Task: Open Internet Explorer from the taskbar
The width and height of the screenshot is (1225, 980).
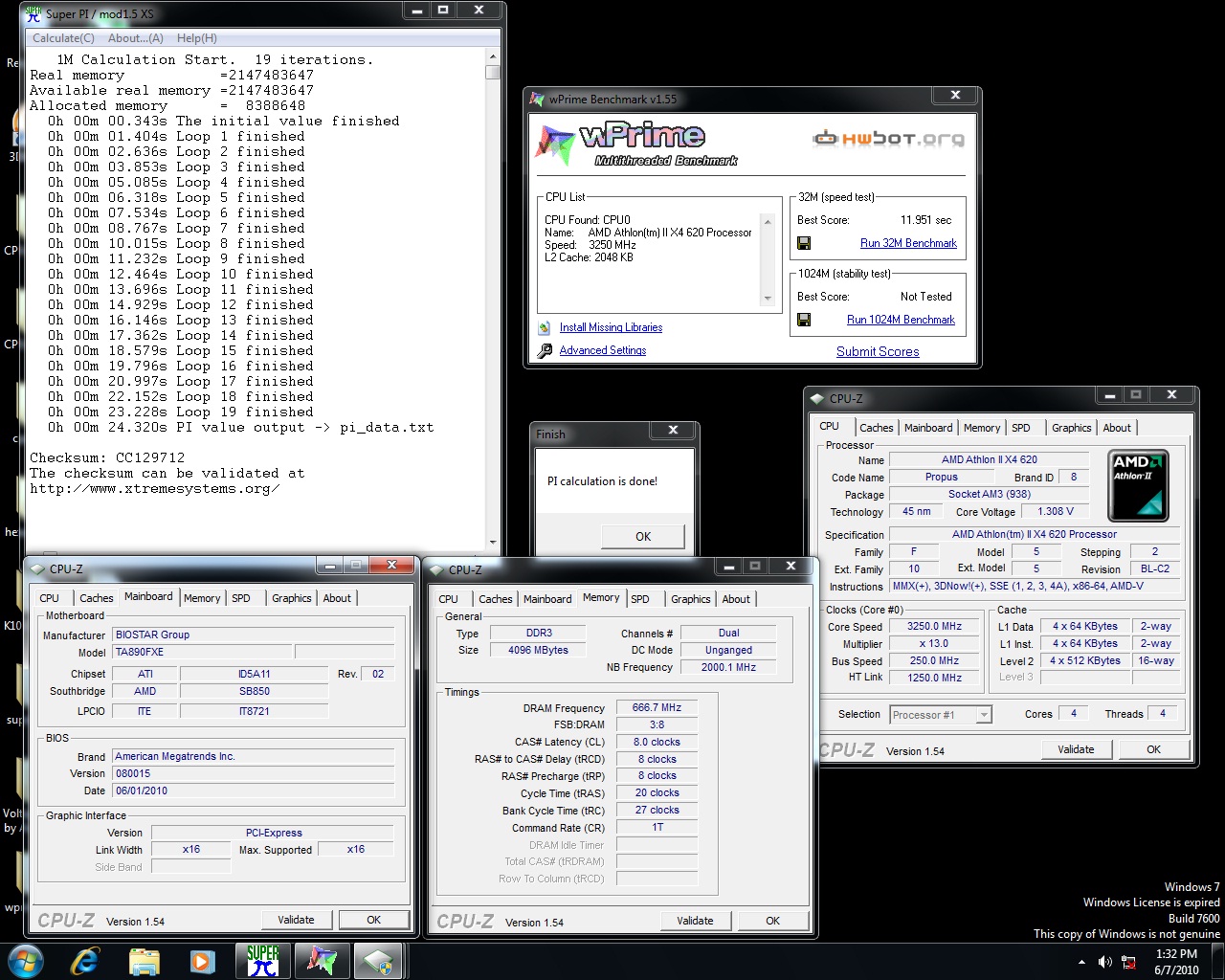Action: (85, 961)
